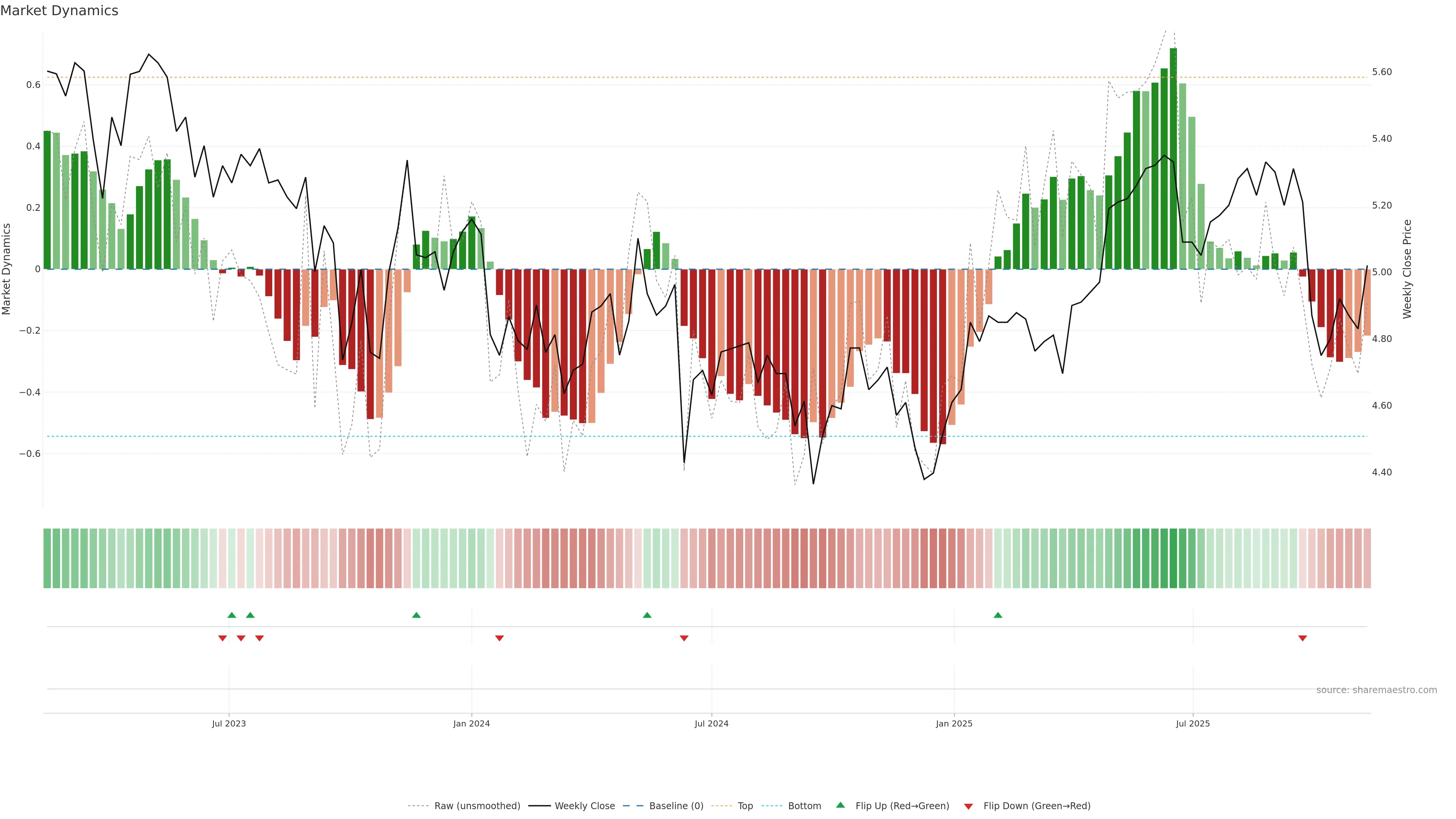The width and height of the screenshot is (1456, 819).
Task: Click the Flip Up green triangle legend icon
Action: (840, 805)
